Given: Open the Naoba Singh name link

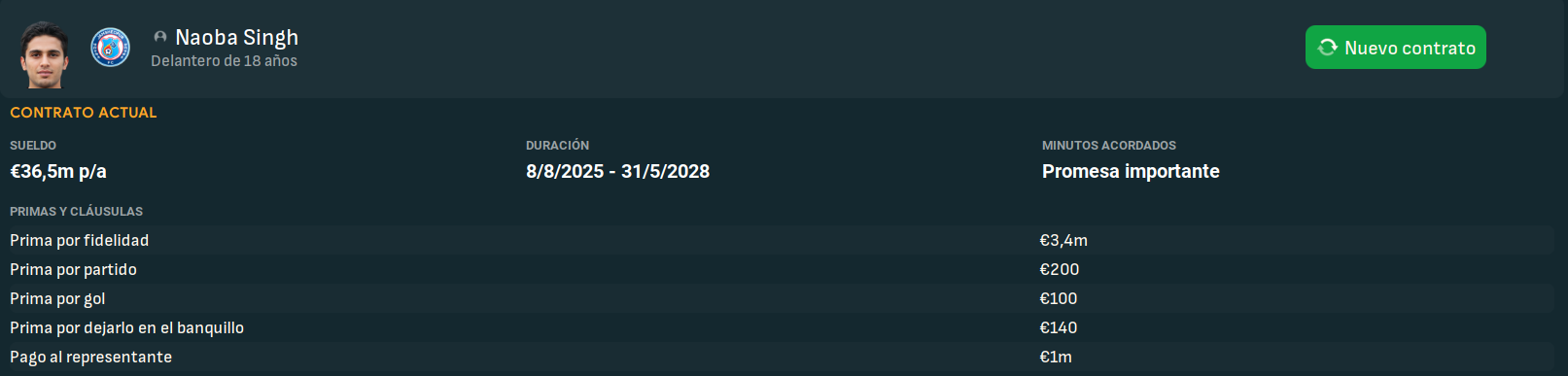Looking at the screenshot, I should (x=236, y=37).
